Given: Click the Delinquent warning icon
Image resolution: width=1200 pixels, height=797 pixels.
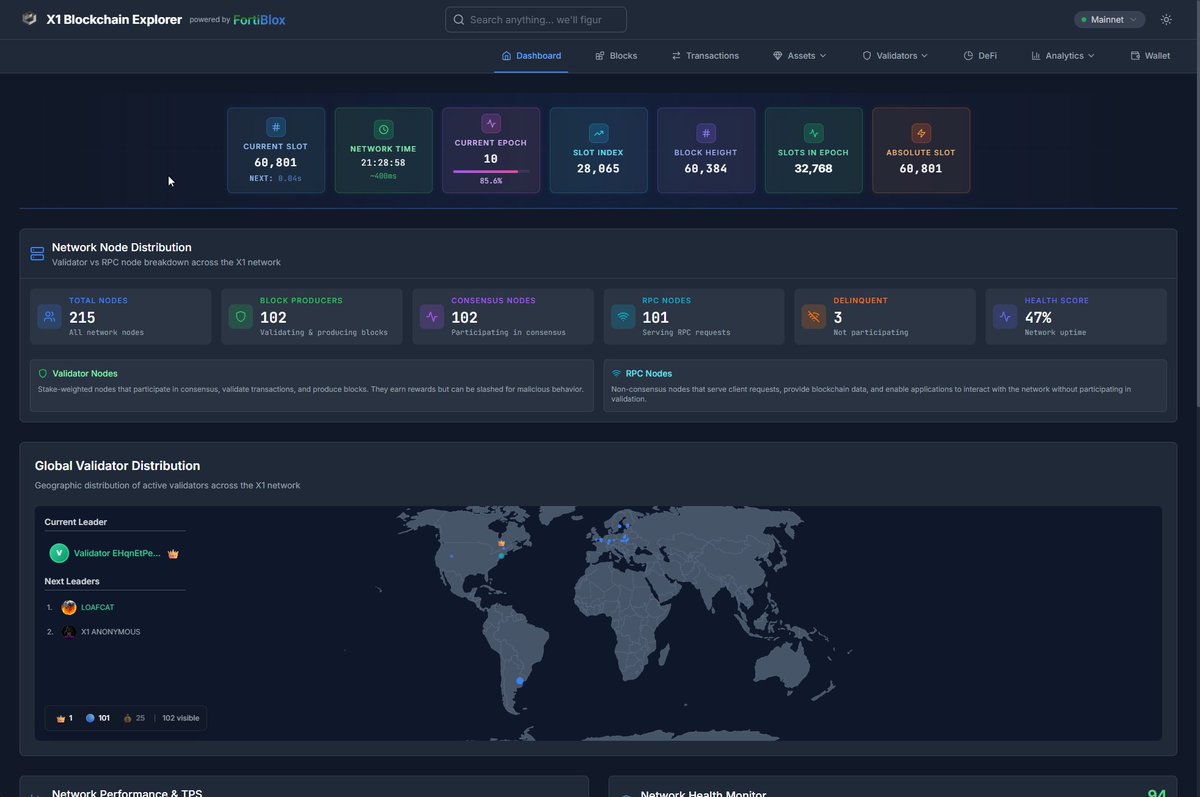Looking at the screenshot, I should click(812, 316).
